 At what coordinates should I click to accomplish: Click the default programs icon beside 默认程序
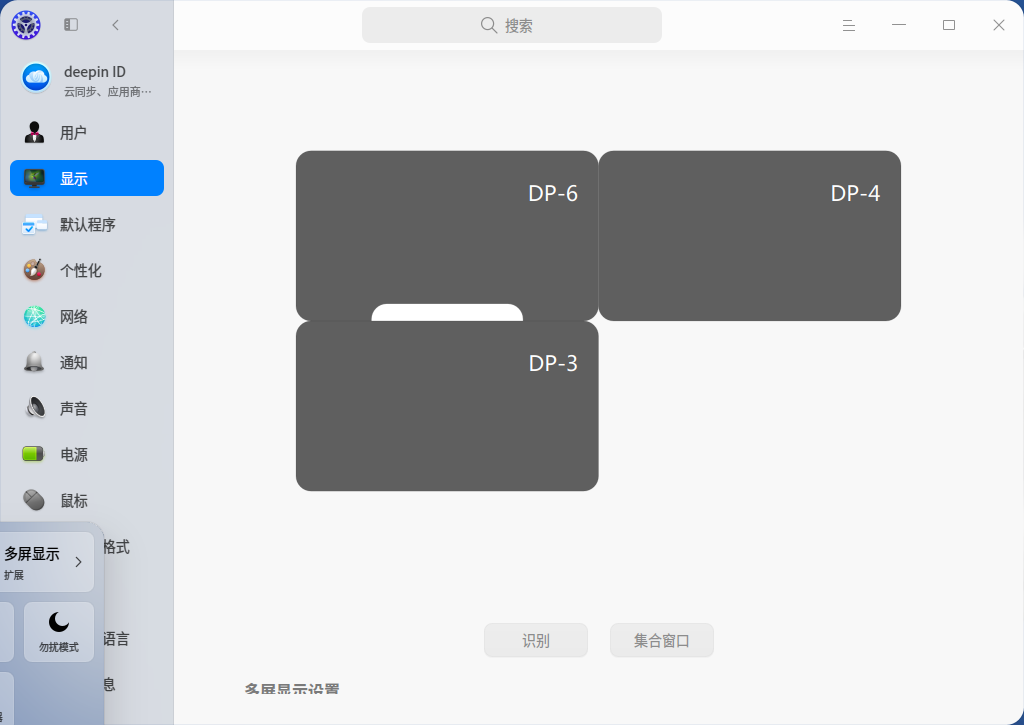pyautogui.click(x=34, y=225)
